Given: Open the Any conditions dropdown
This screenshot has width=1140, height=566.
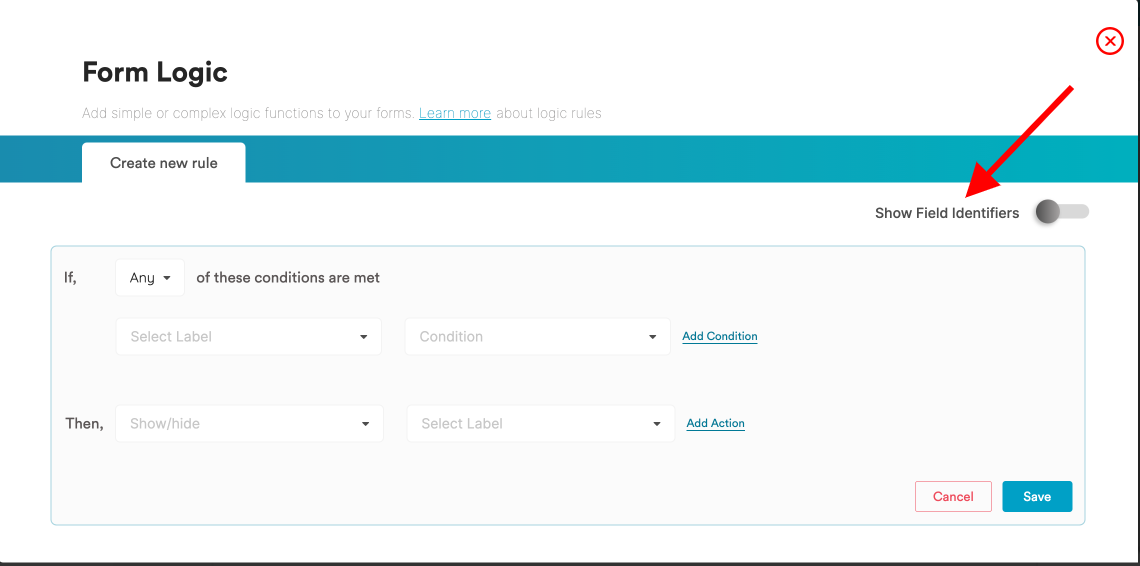Looking at the screenshot, I should coord(150,278).
